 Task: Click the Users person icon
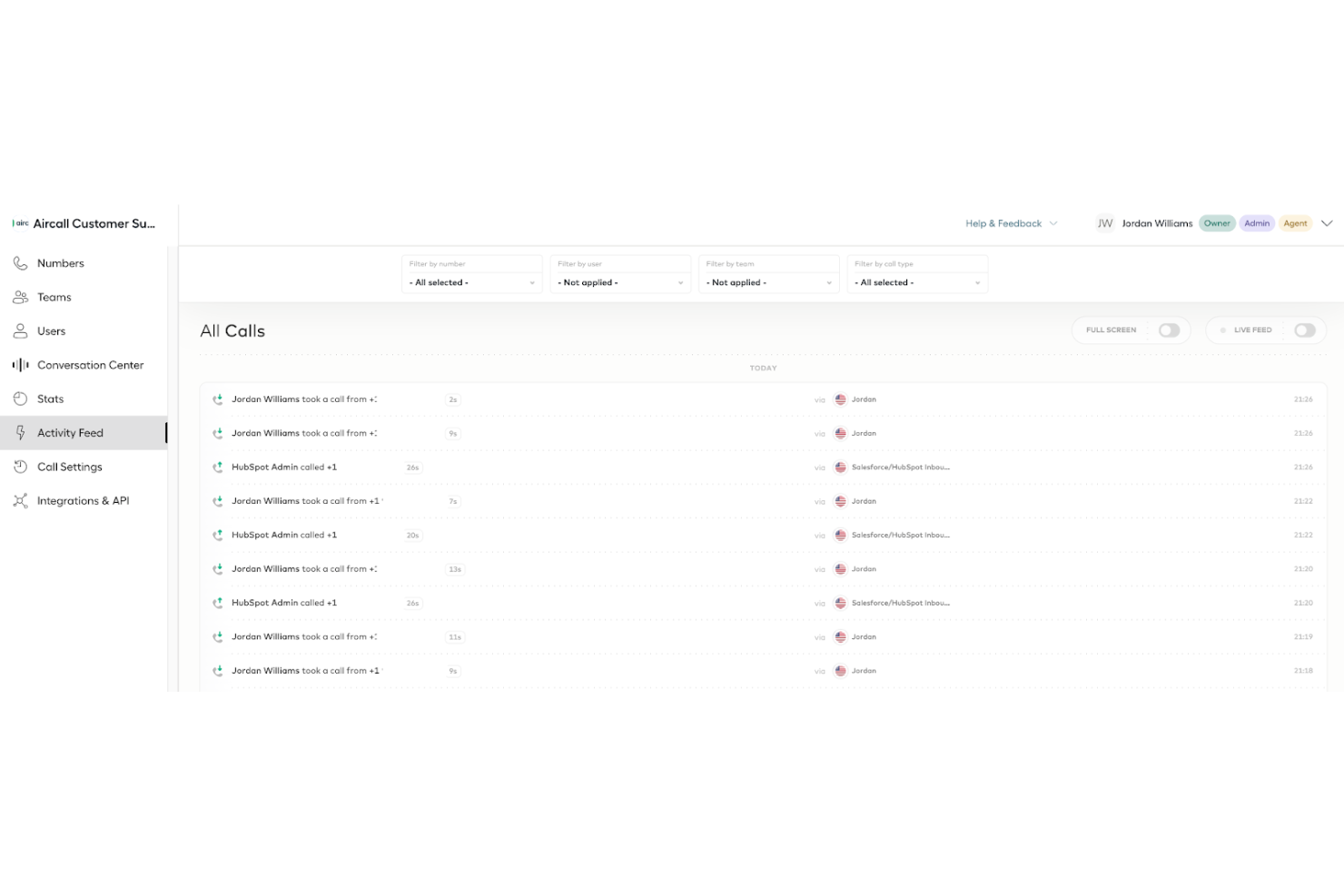click(20, 330)
